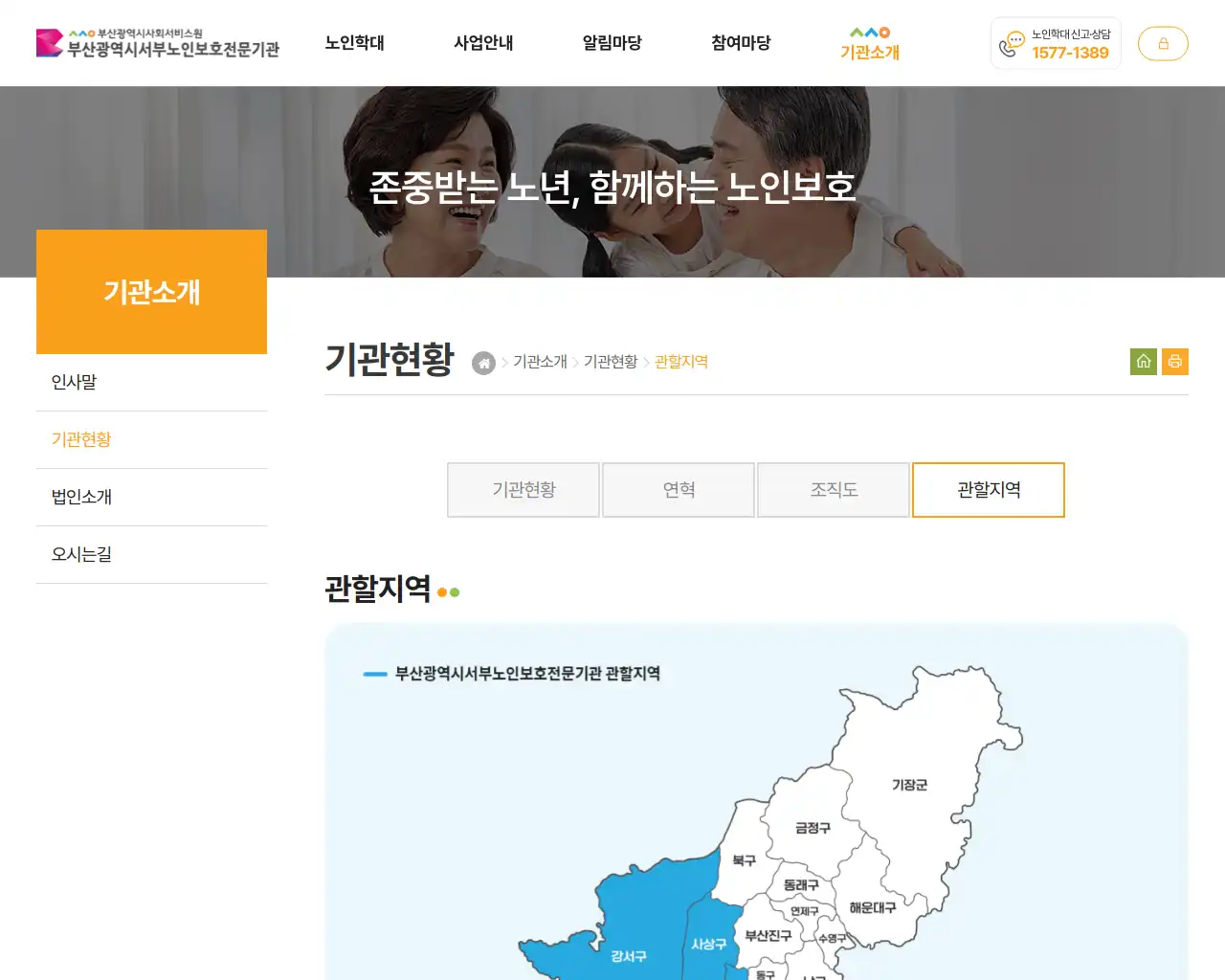
Task: Switch to the 연혁 tab
Action: click(x=678, y=490)
